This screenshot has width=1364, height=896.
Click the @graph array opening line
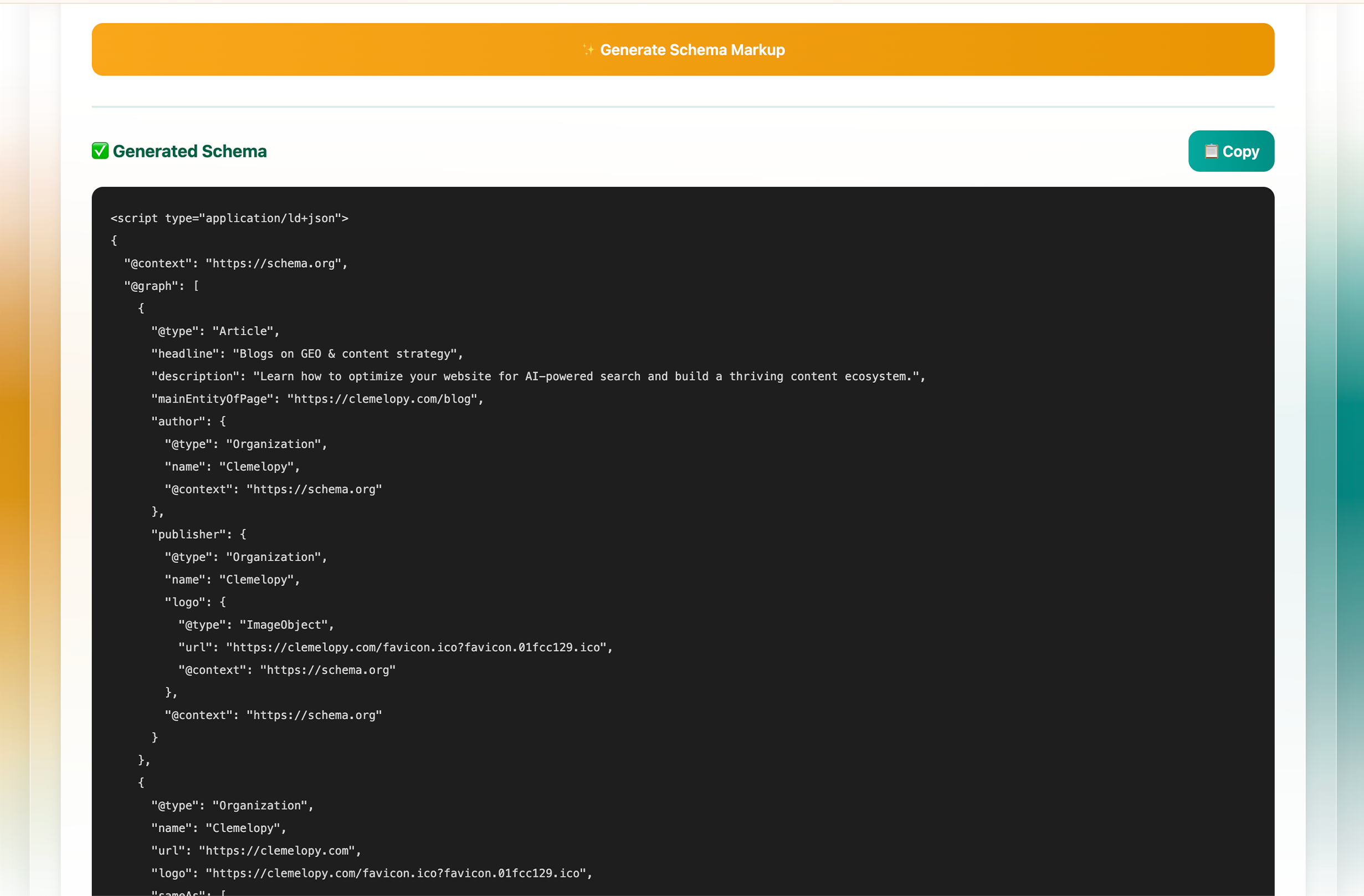pyautogui.click(x=161, y=285)
